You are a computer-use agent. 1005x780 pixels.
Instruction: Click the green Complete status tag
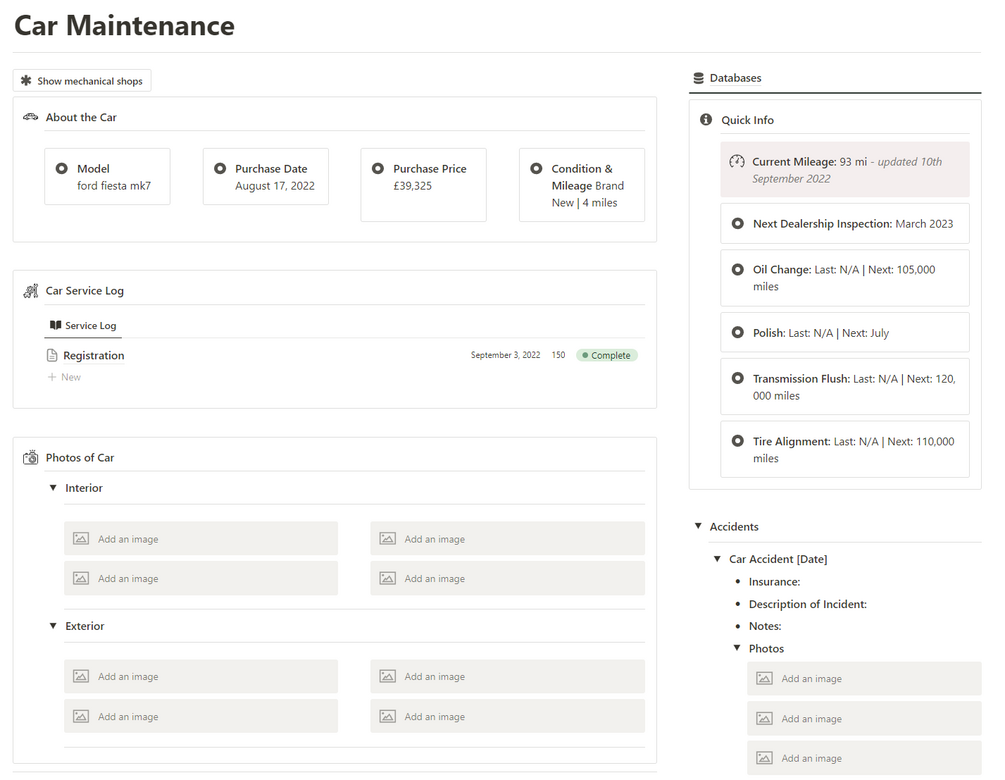(x=606, y=355)
